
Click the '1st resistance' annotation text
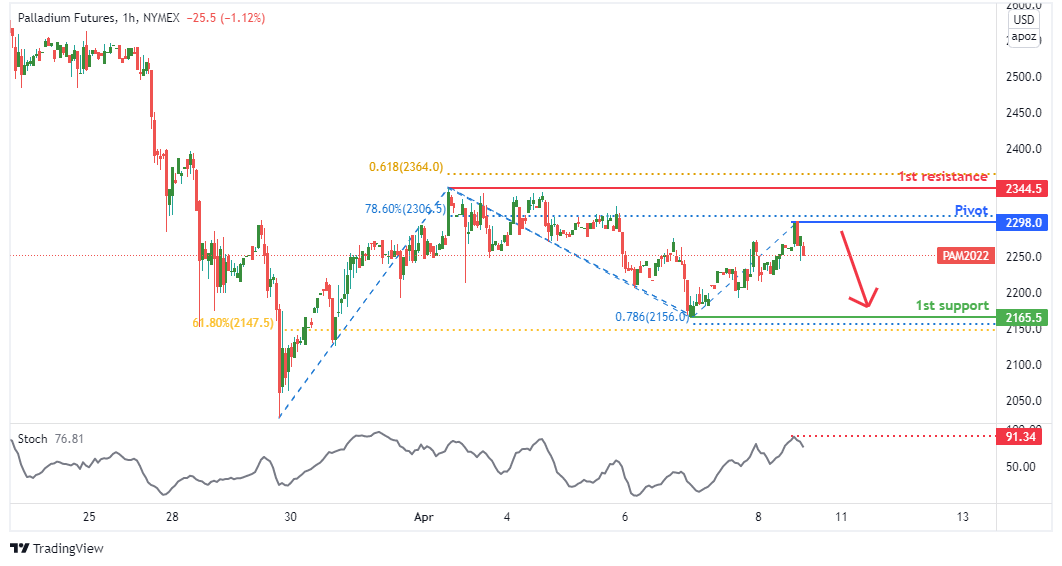943,177
